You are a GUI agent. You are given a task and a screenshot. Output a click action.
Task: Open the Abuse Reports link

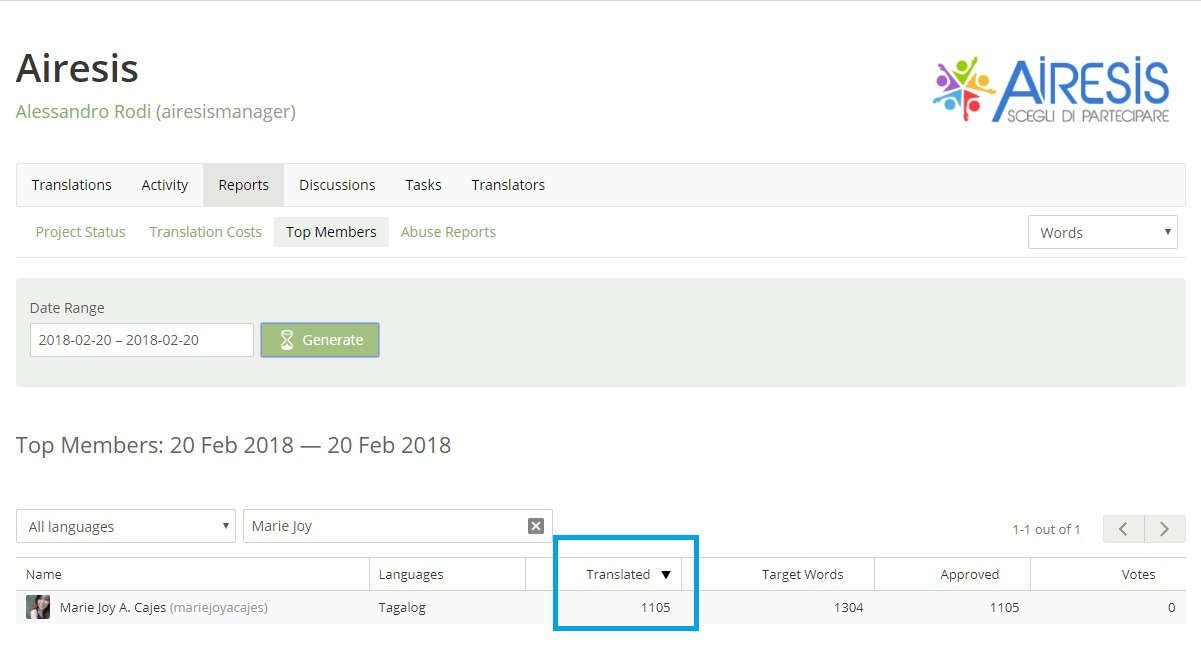[448, 232]
